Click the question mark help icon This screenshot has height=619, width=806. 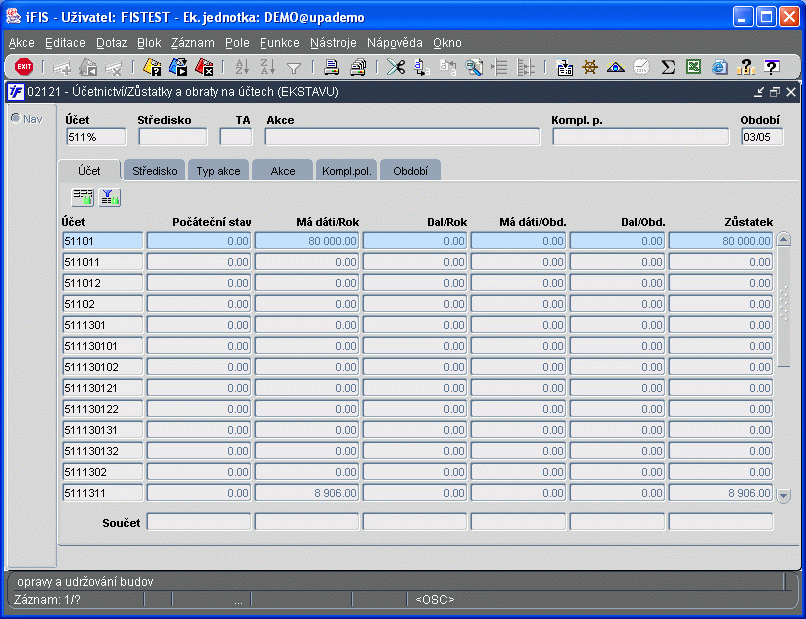coord(771,67)
